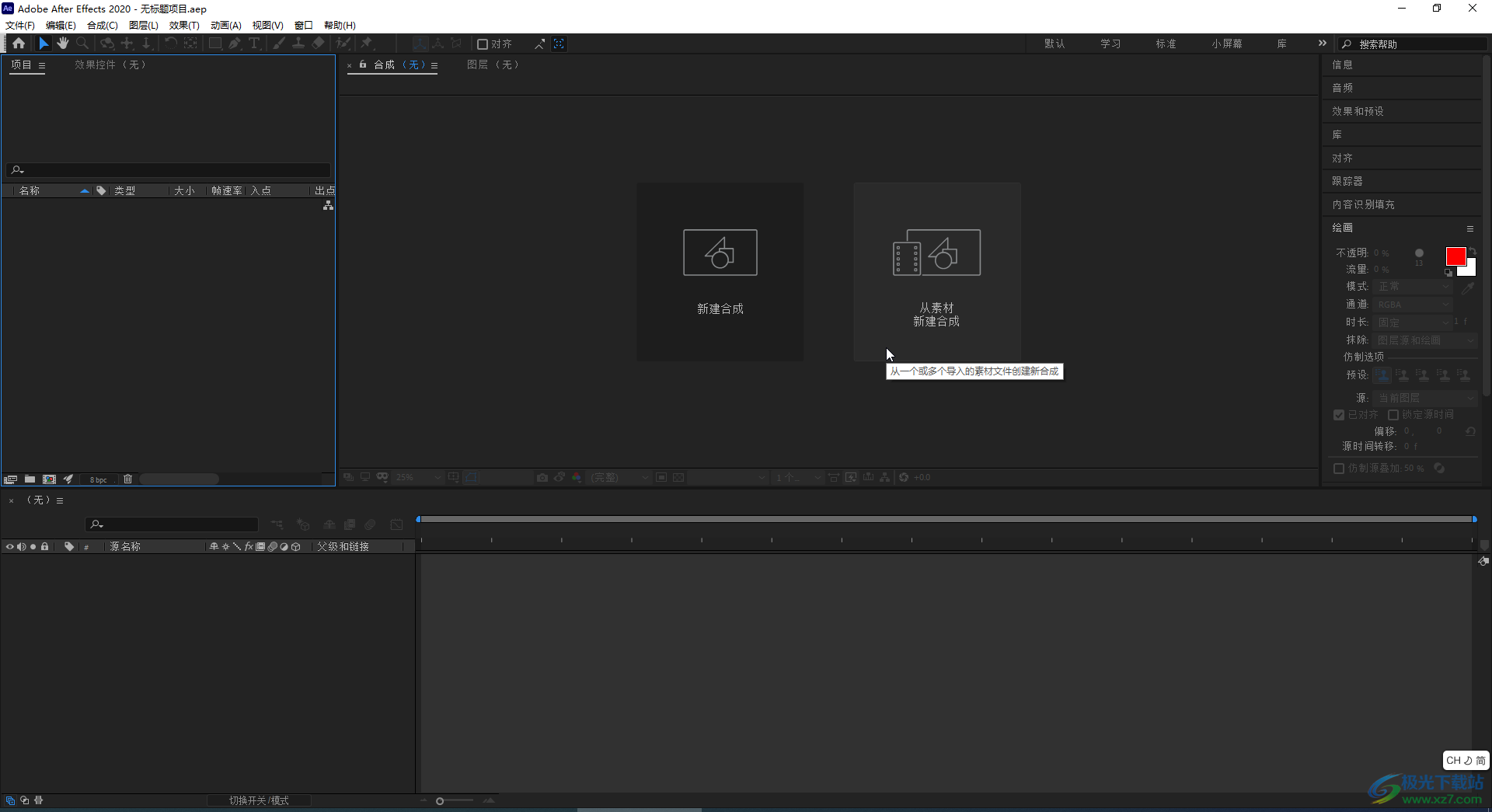The image size is (1492, 812).
Task: Toggle the composition panel lock icon
Action: 363,64
